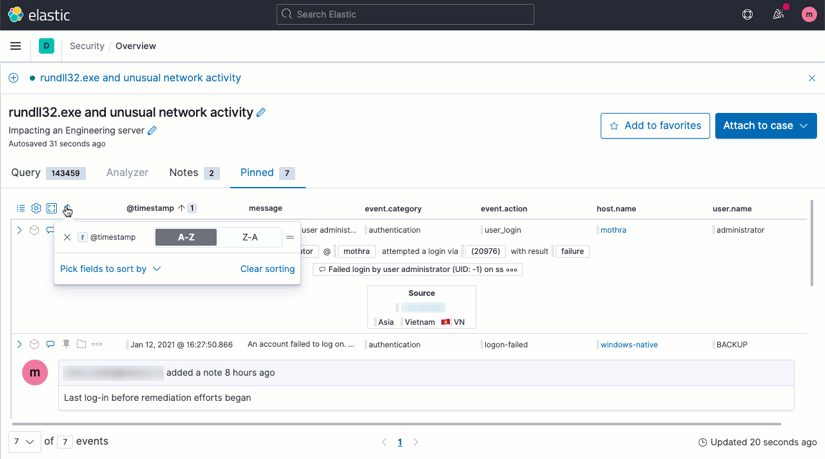Clear sorting in the sort popover
The image size is (825, 459).
[x=267, y=269]
